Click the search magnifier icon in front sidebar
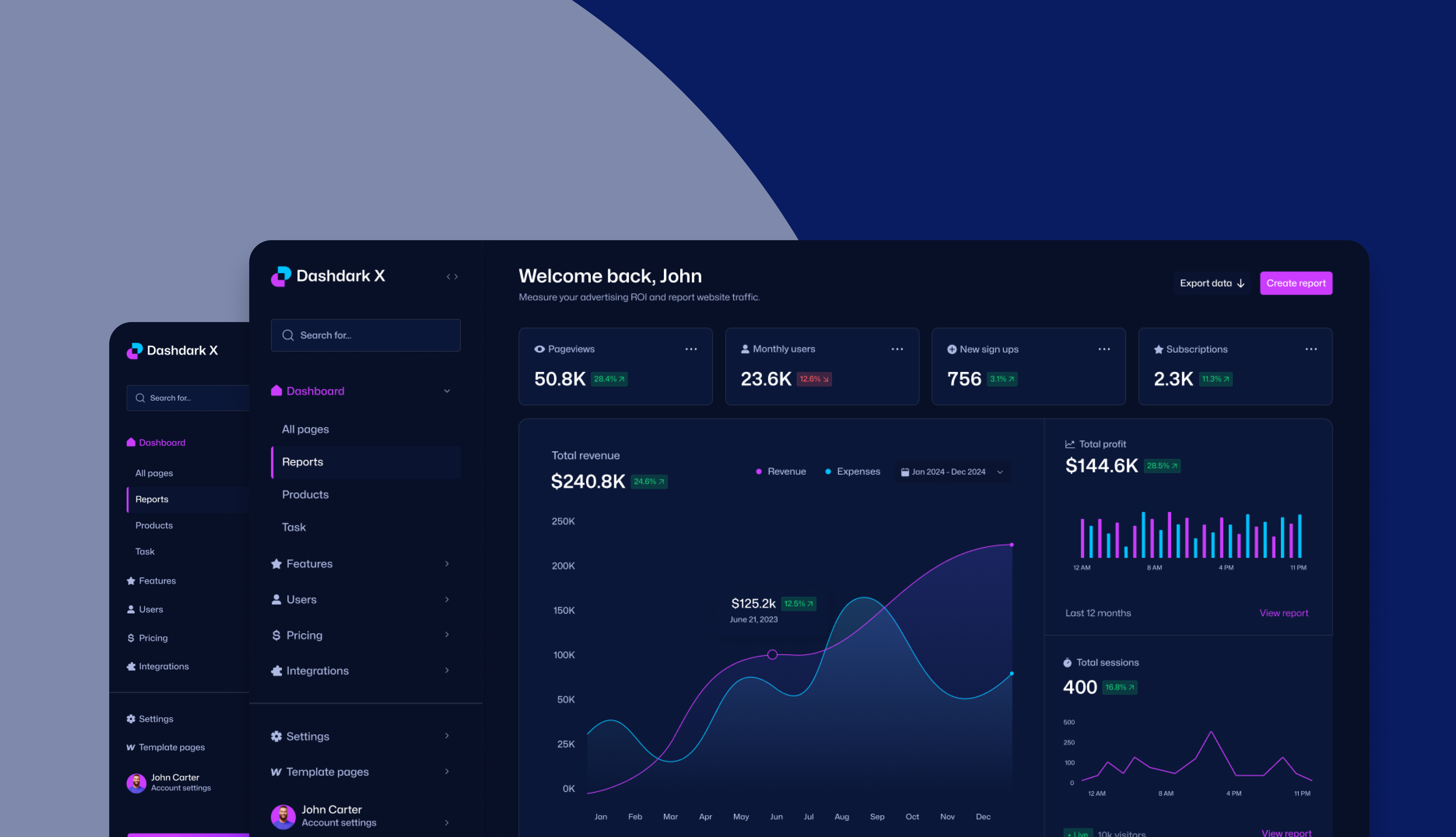This screenshot has width=1456, height=837. point(288,335)
